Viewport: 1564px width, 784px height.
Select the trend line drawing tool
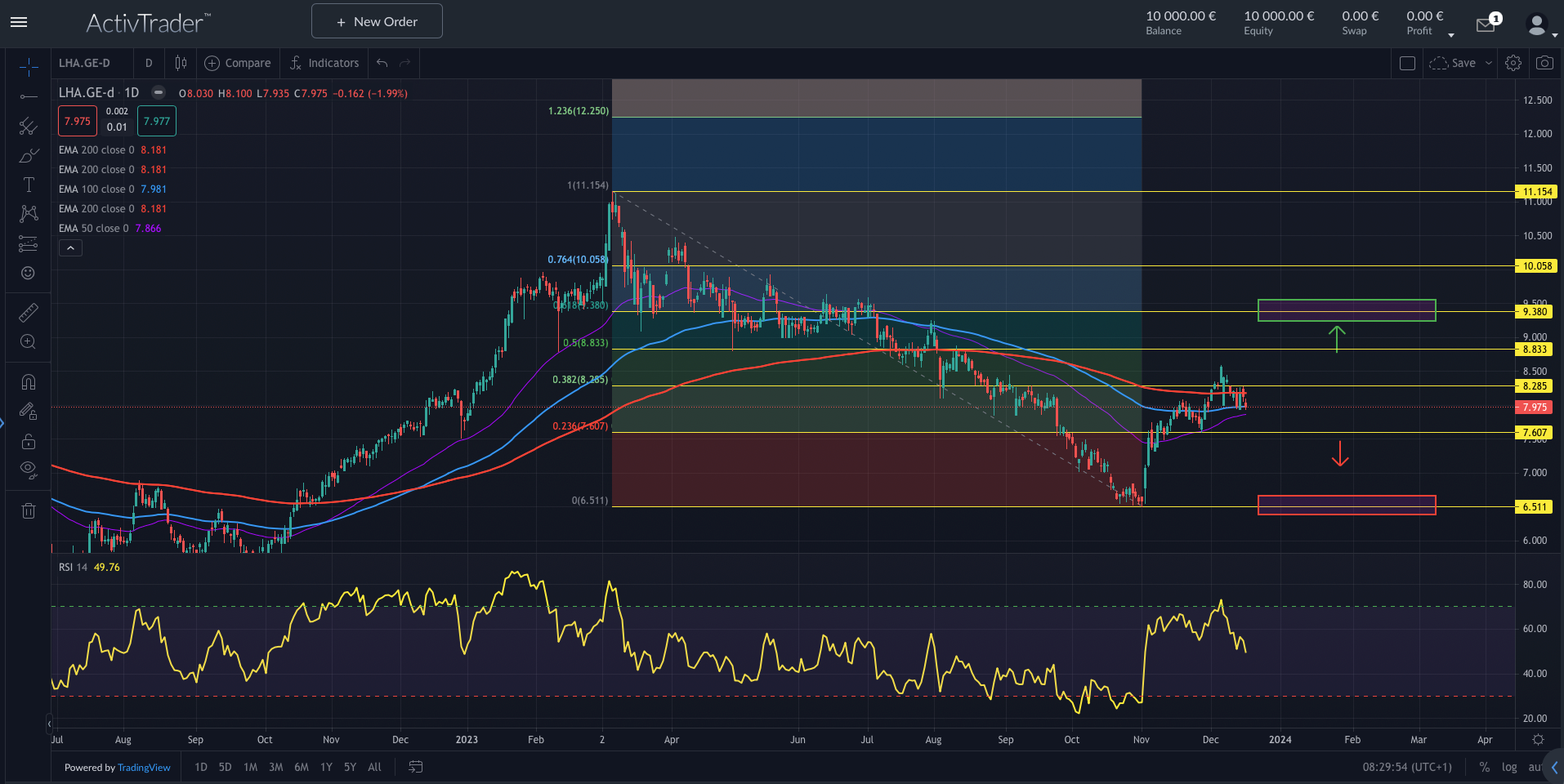click(29, 96)
